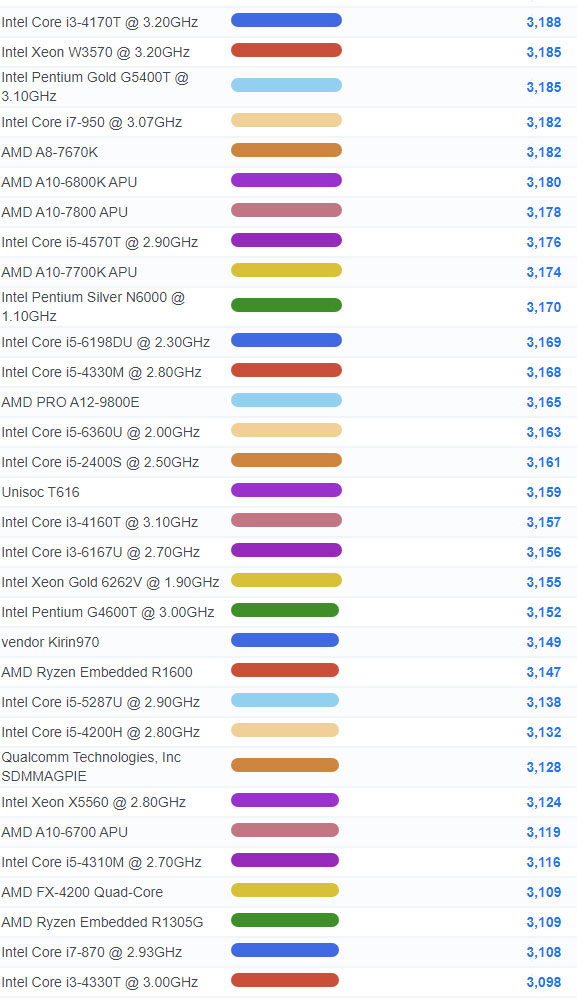The width and height of the screenshot is (577, 1000).
Task: Open Intel Pentium G4600T @ 3.00GHz
Action: pos(108,612)
